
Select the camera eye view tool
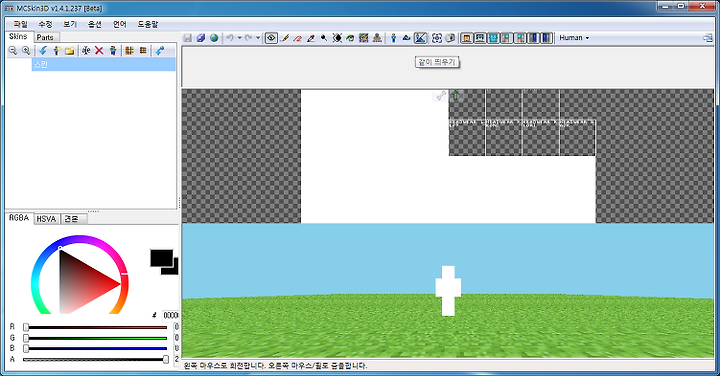tap(271, 38)
